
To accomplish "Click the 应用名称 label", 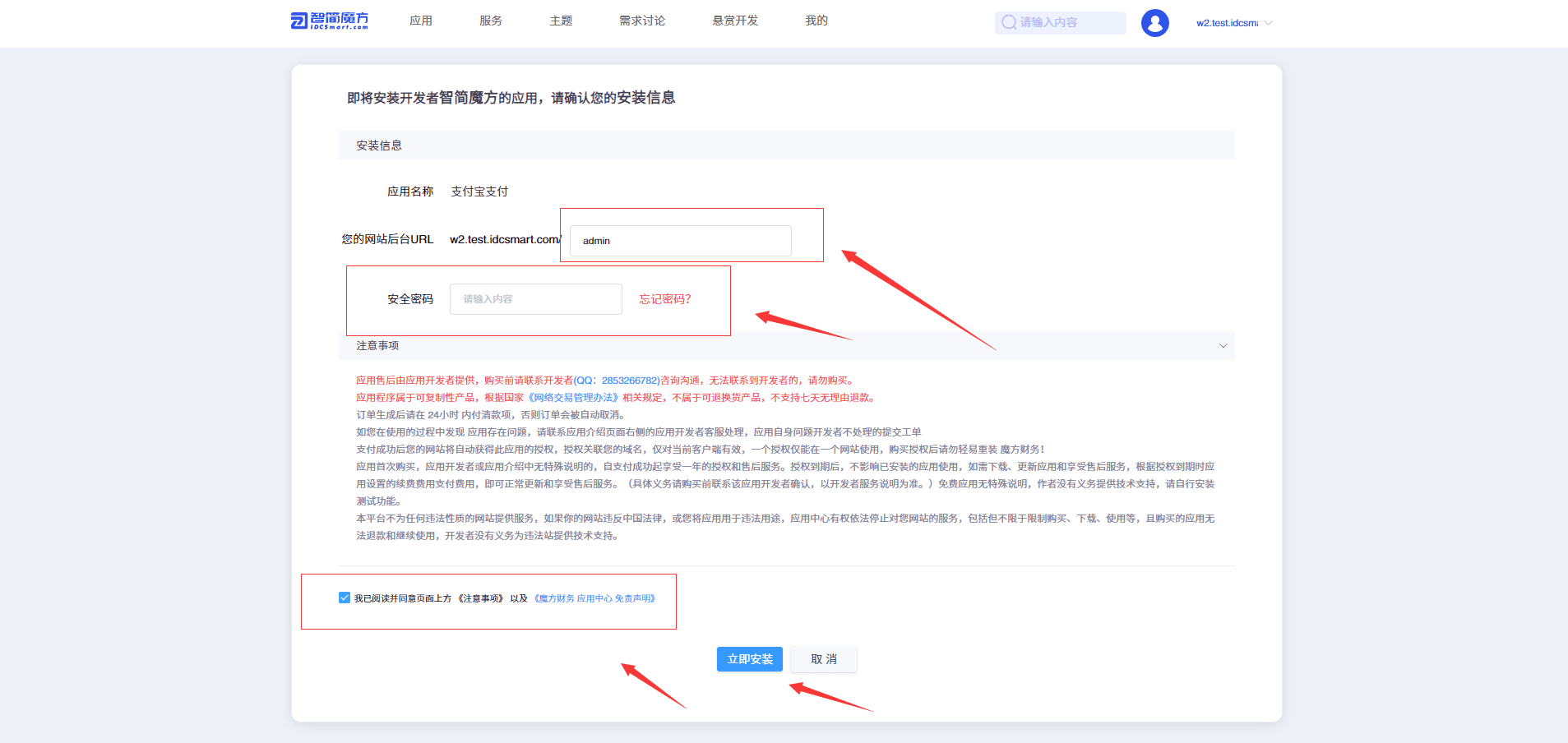I will click(410, 192).
